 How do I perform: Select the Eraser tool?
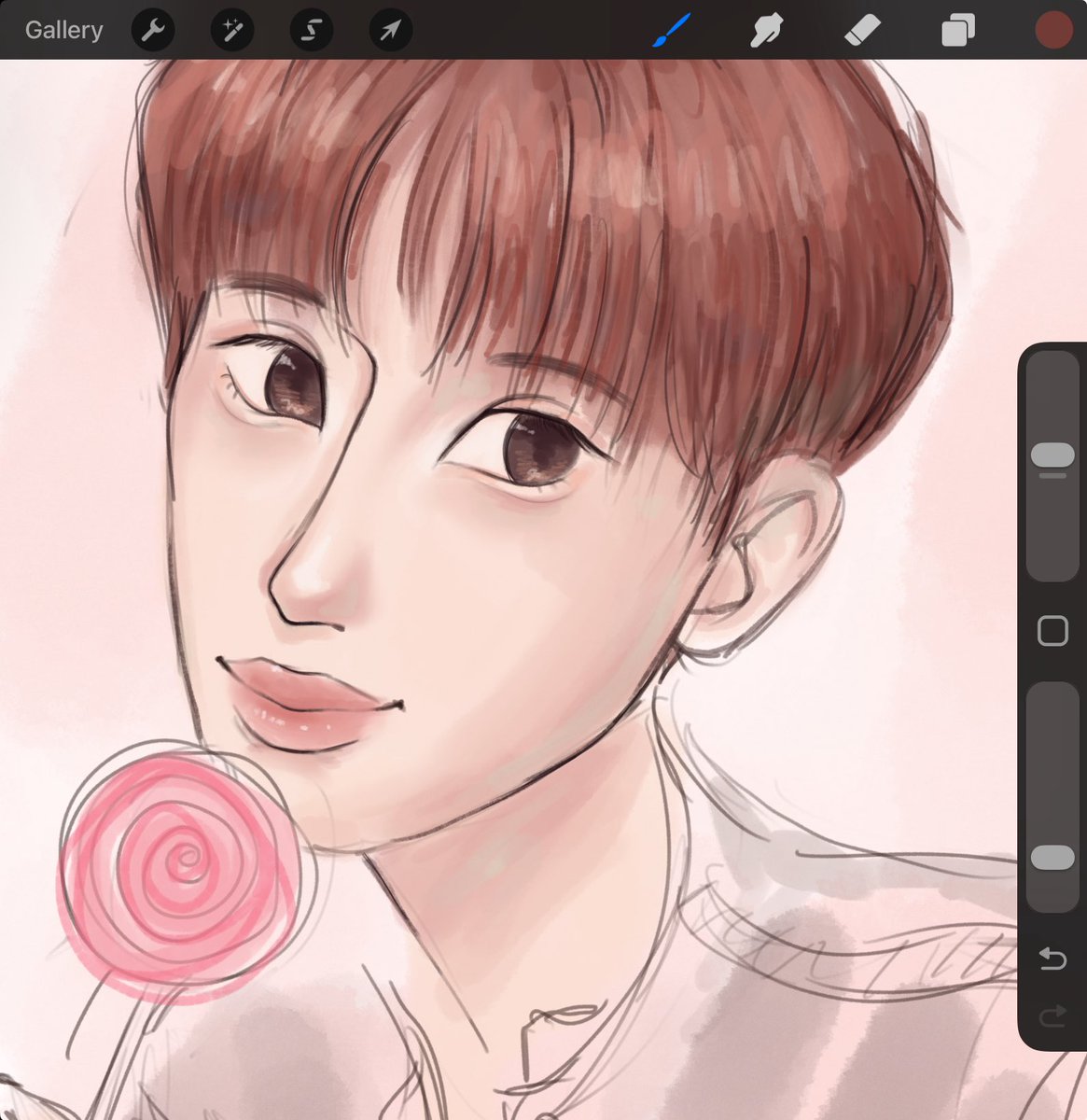coord(862,31)
